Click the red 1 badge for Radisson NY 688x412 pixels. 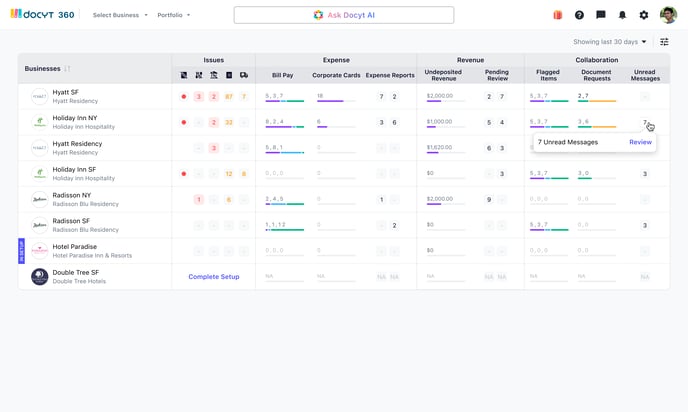199,200
